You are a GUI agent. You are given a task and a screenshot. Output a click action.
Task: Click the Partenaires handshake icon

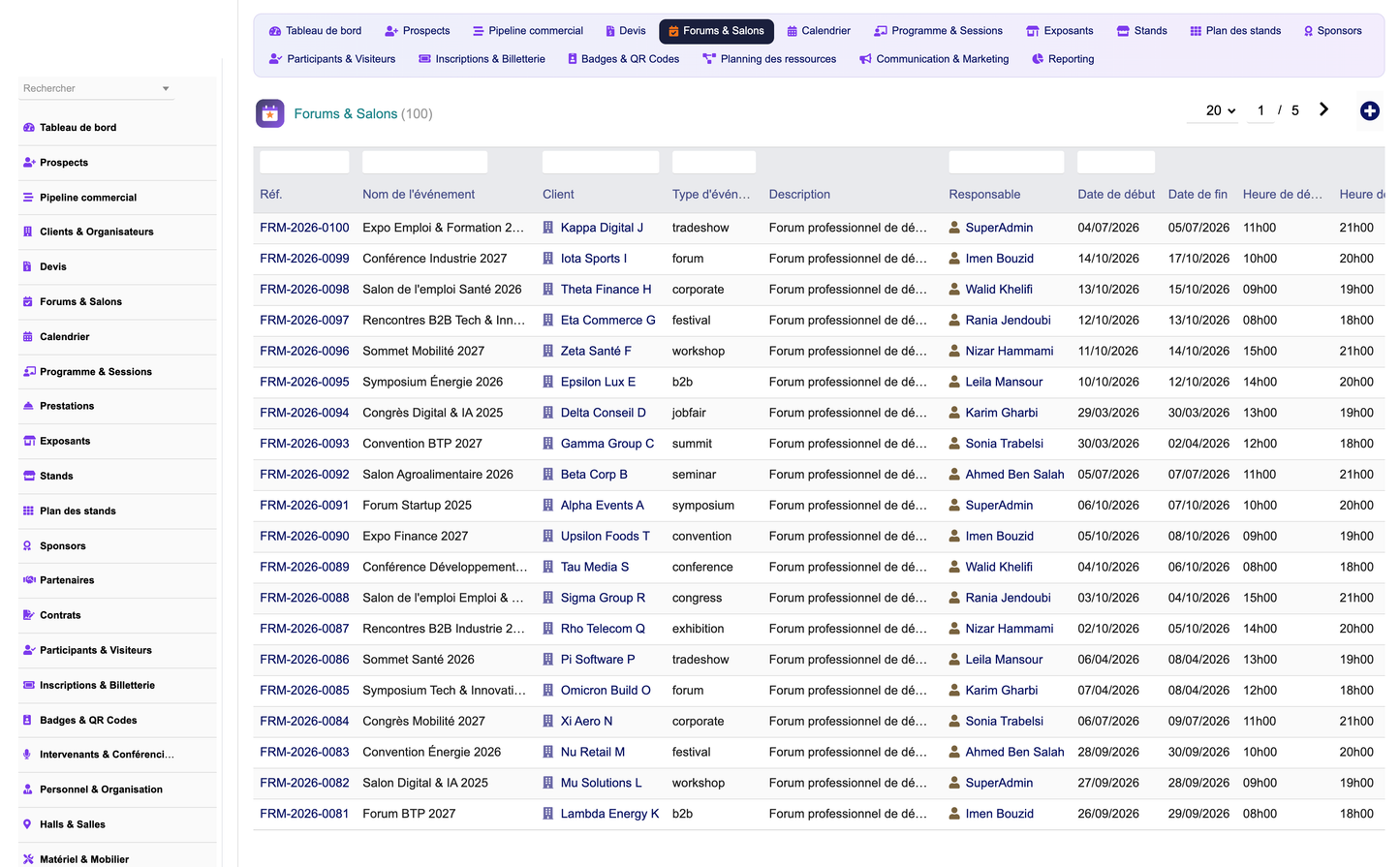pos(28,580)
